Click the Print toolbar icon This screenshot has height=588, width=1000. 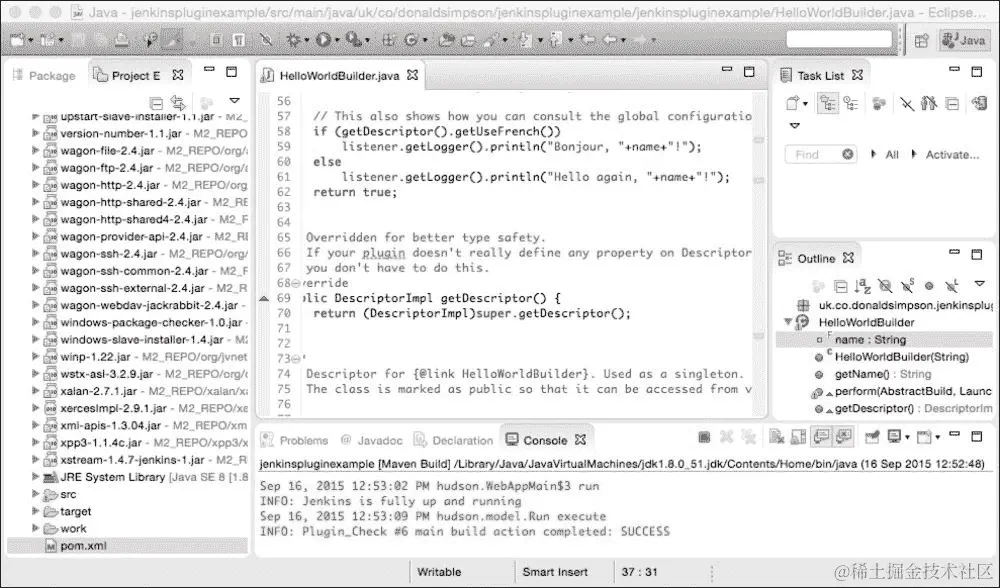pyautogui.click(x=121, y=40)
